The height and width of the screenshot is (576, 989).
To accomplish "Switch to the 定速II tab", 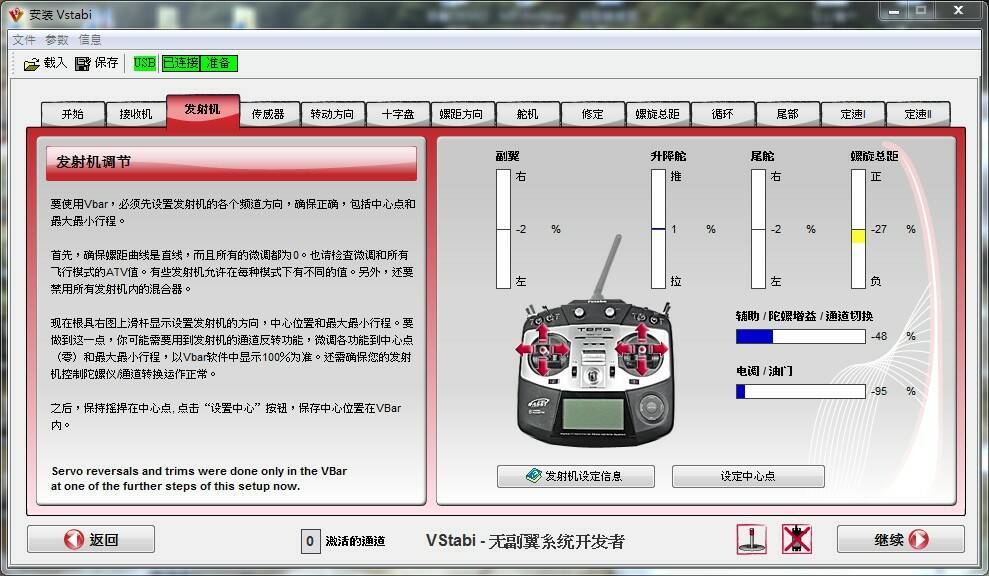I will click(918, 114).
